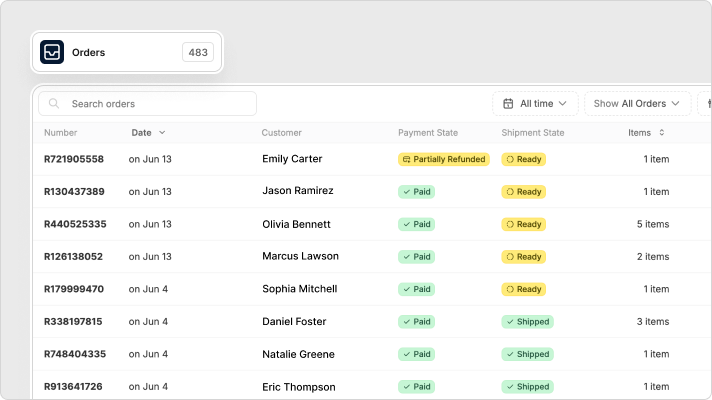Click the calendar icon beside All time

tap(508, 104)
